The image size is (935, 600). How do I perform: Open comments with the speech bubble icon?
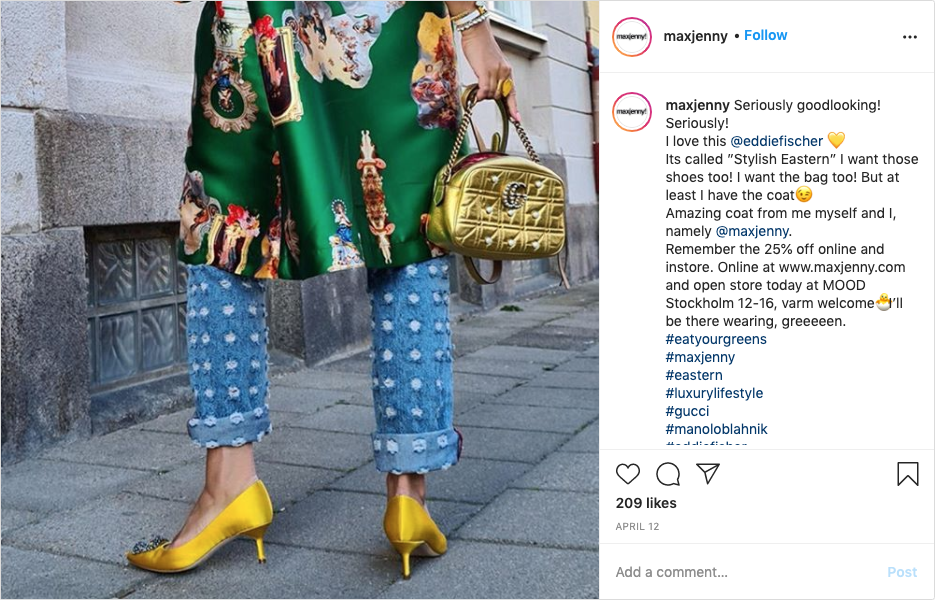point(668,474)
